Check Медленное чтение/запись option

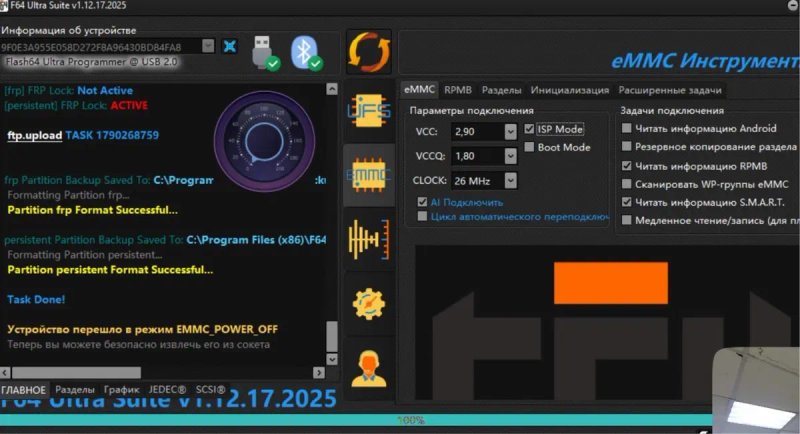coord(627,220)
